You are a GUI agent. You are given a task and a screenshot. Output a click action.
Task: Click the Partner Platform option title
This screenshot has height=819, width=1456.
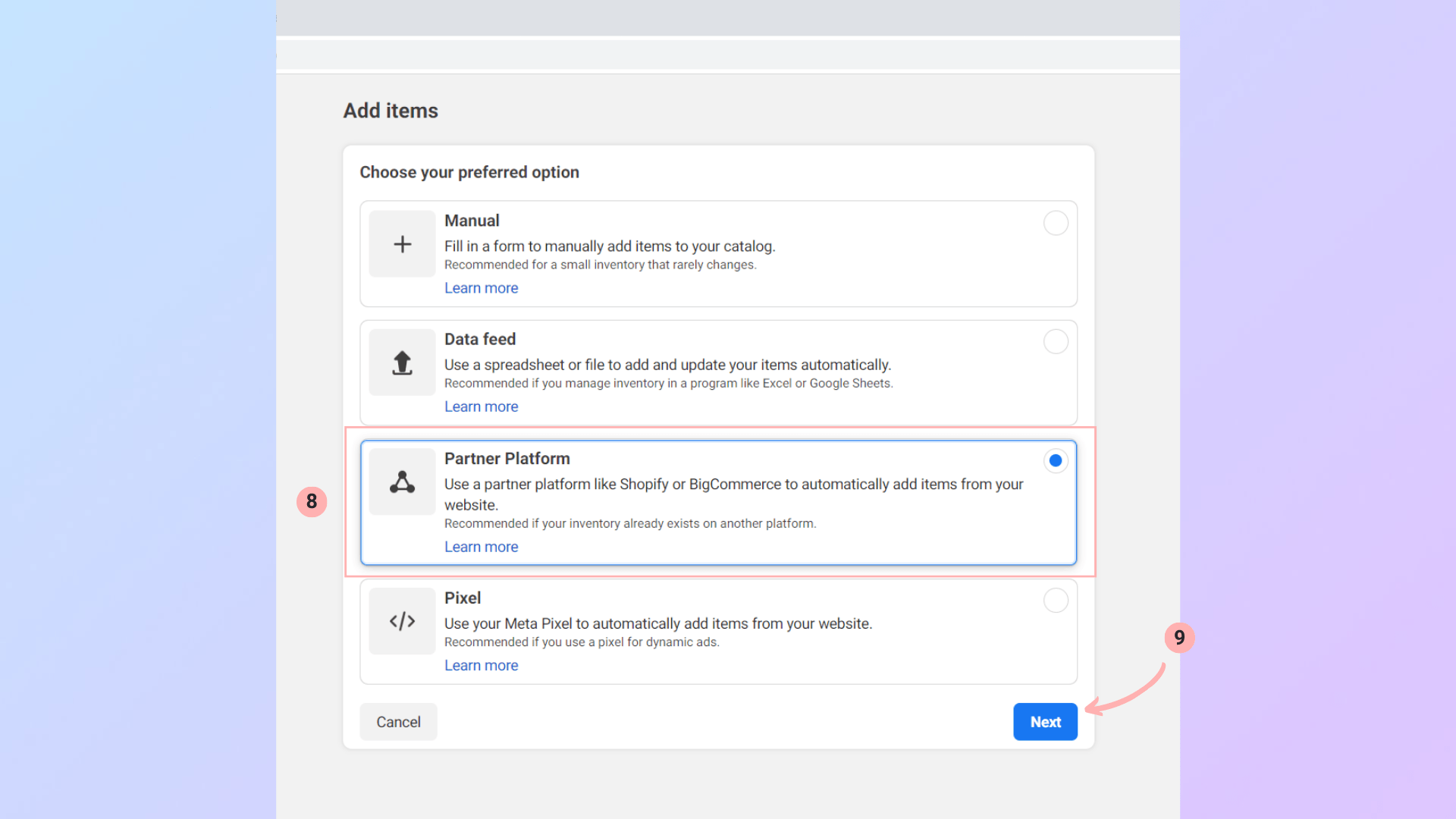pyautogui.click(x=507, y=459)
